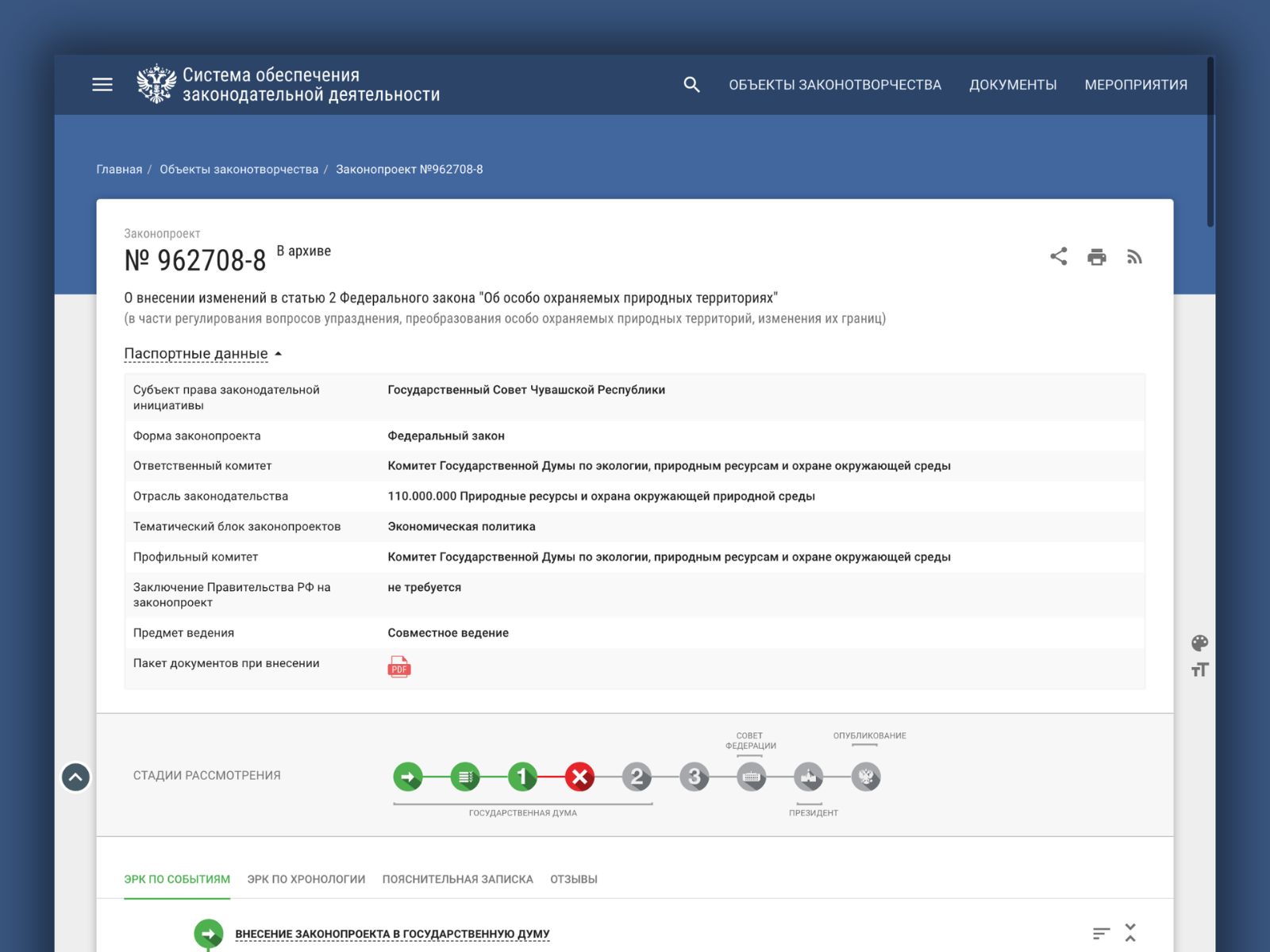Click the share icon
Screen dimensions: 1270x952
click(1058, 256)
